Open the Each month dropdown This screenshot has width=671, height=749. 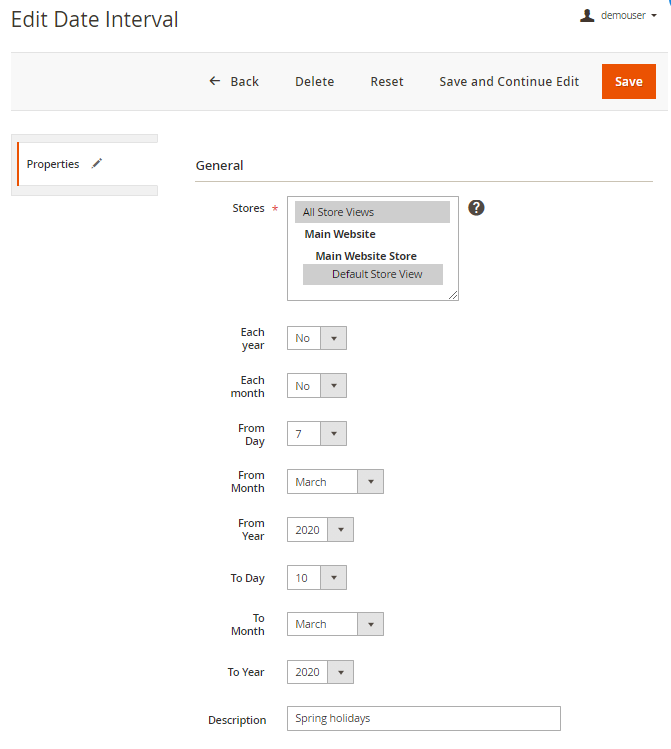pos(317,386)
